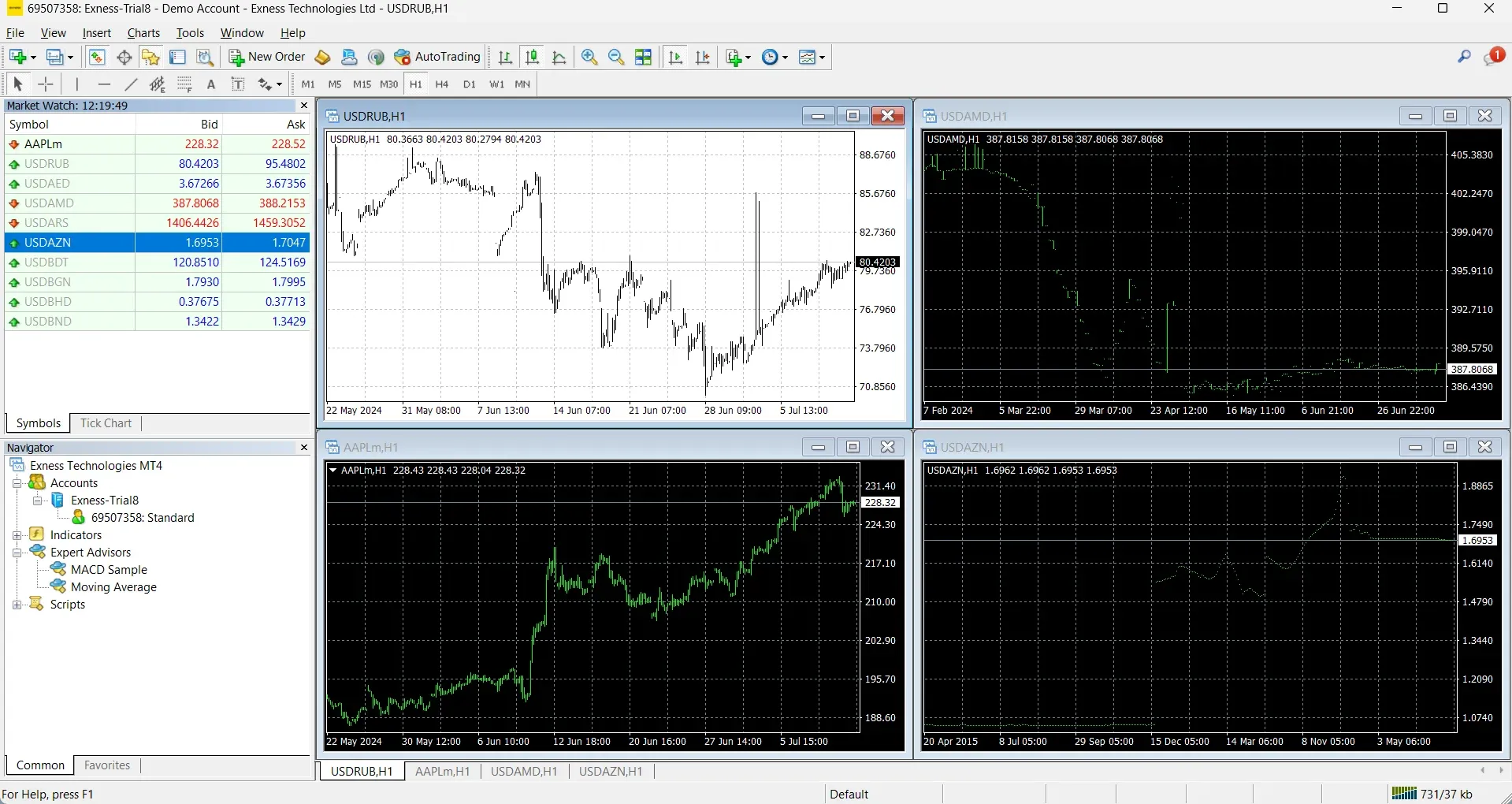The height and width of the screenshot is (804, 1512).
Task: Expand the Scripts tree node
Action: click(17, 605)
